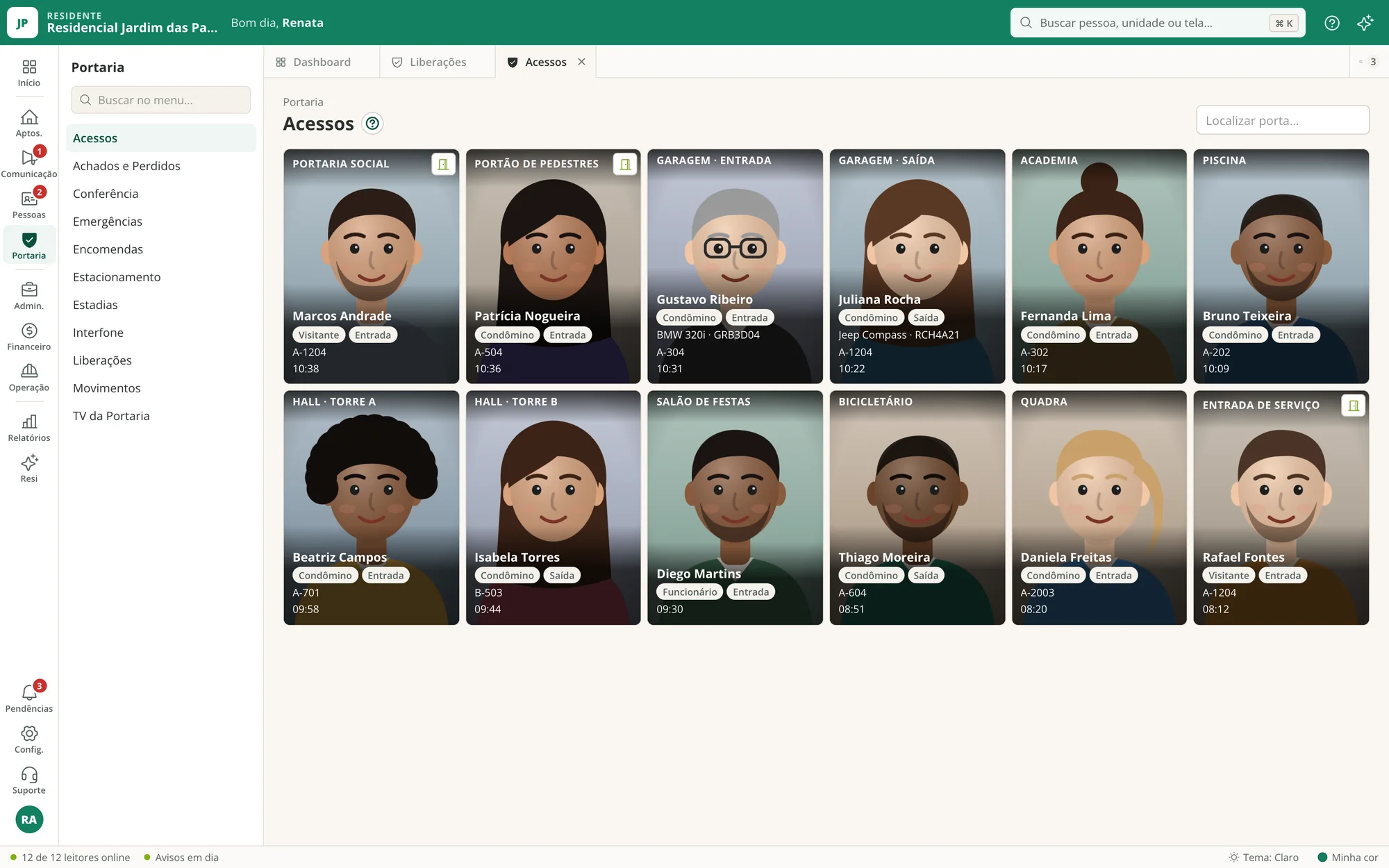This screenshot has height=868, width=1389.
Task: Open the Admin. briefcase icon
Action: coord(28,297)
